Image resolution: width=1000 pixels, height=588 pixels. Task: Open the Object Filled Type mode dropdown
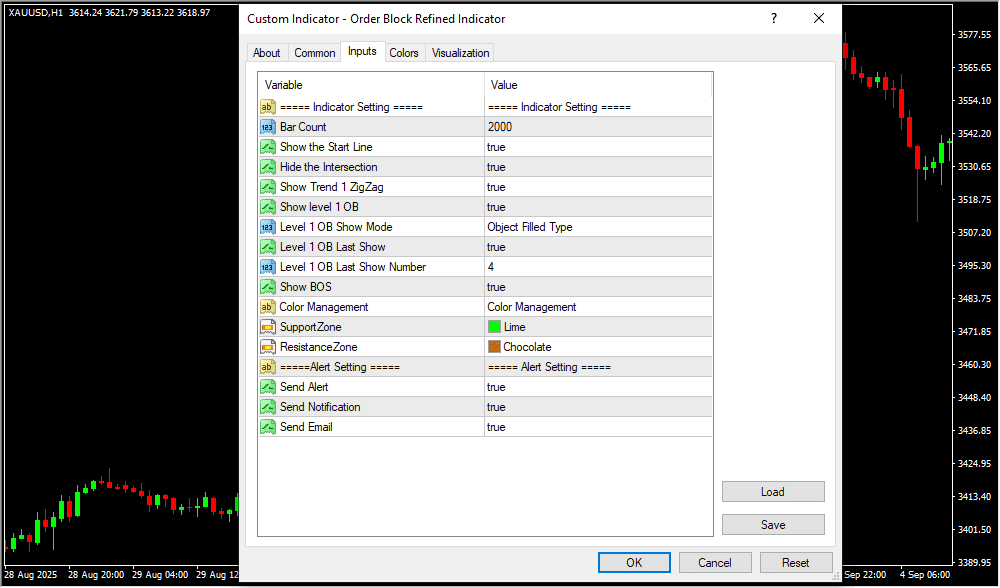pos(597,227)
